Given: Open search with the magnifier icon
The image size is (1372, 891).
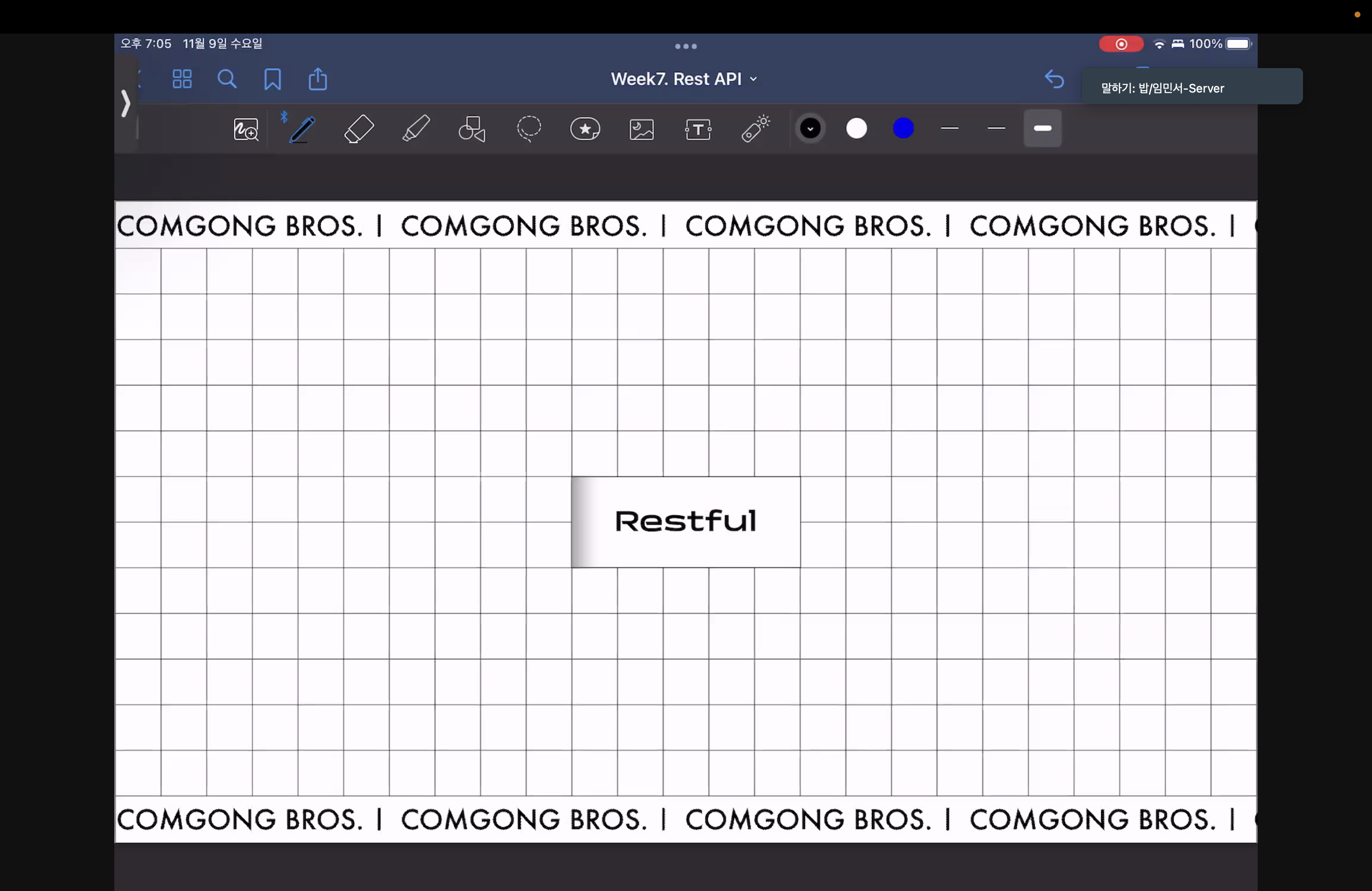Looking at the screenshot, I should click(227, 79).
